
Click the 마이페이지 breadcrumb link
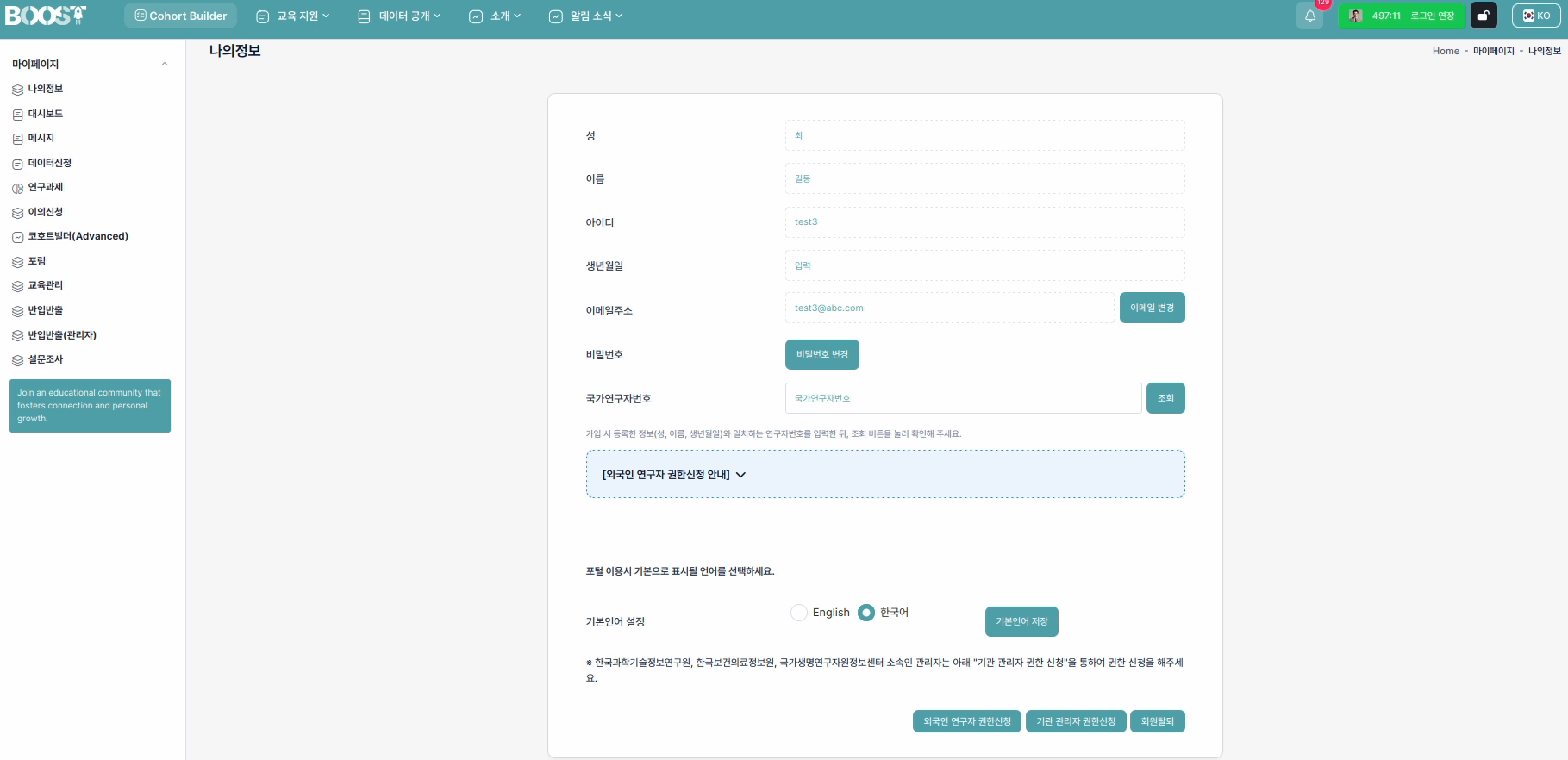tap(1493, 51)
